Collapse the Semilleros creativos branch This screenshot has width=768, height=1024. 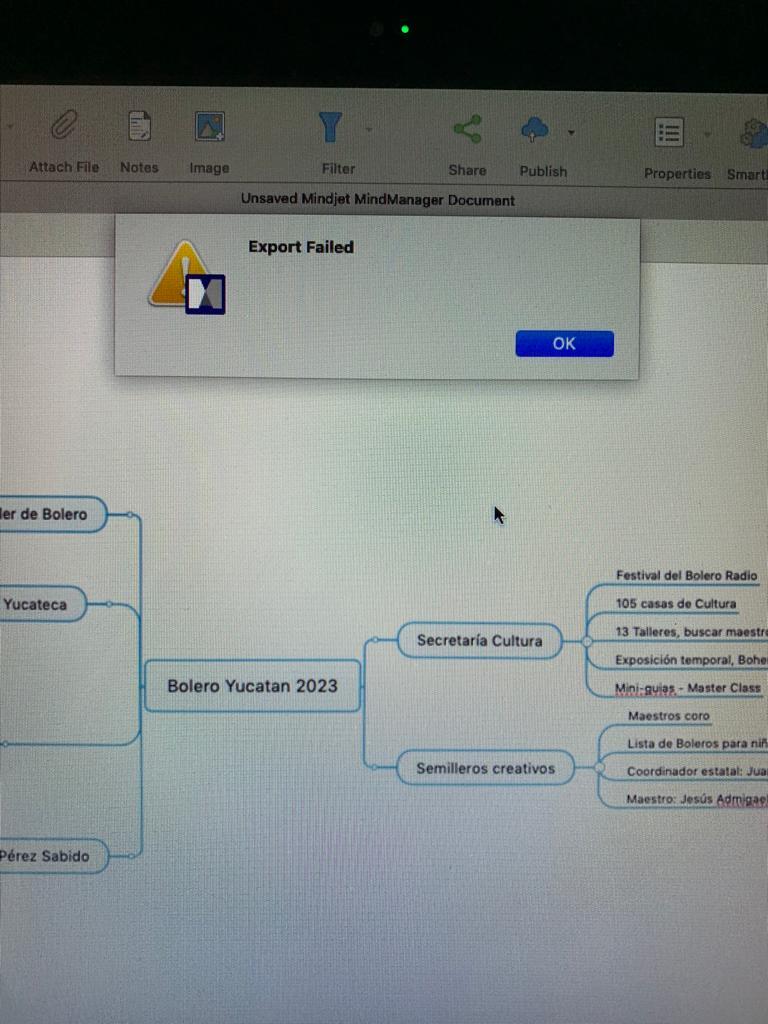click(599, 768)
